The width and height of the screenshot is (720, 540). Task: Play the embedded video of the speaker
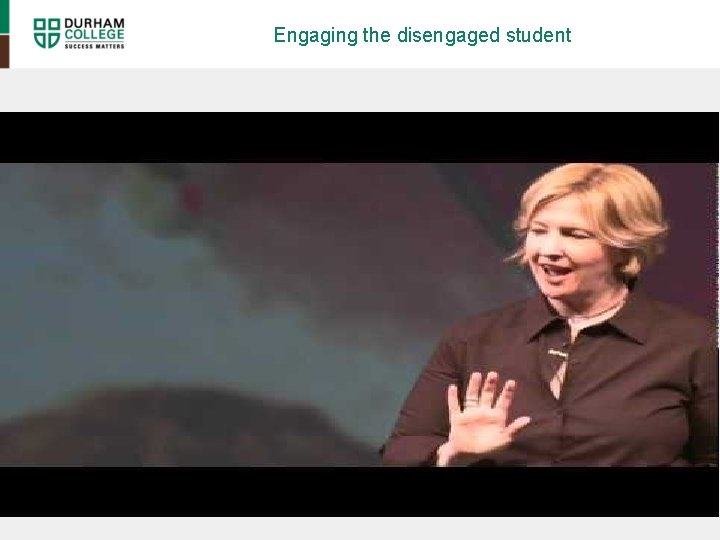coord(360,315)
